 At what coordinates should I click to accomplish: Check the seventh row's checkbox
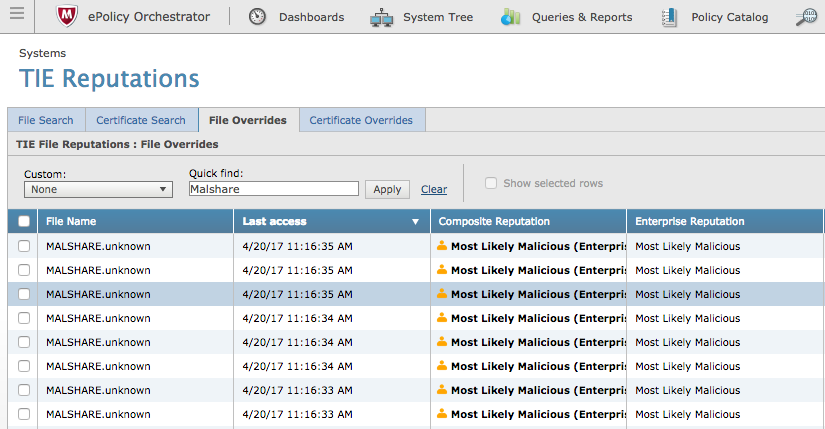(x=24, y=390)
